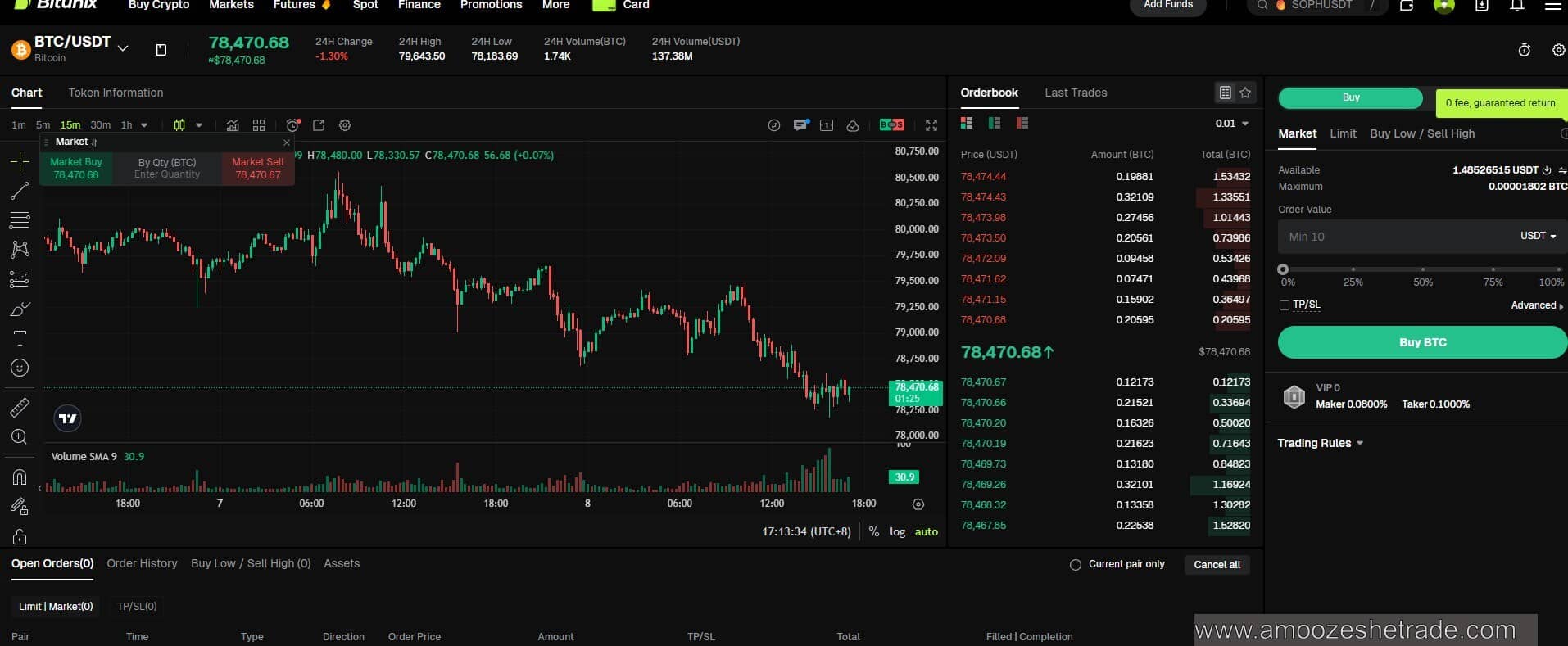This screenshot has height=646, width=1568.
Task: Open chart layout grid icon
Action: (259, 125)
